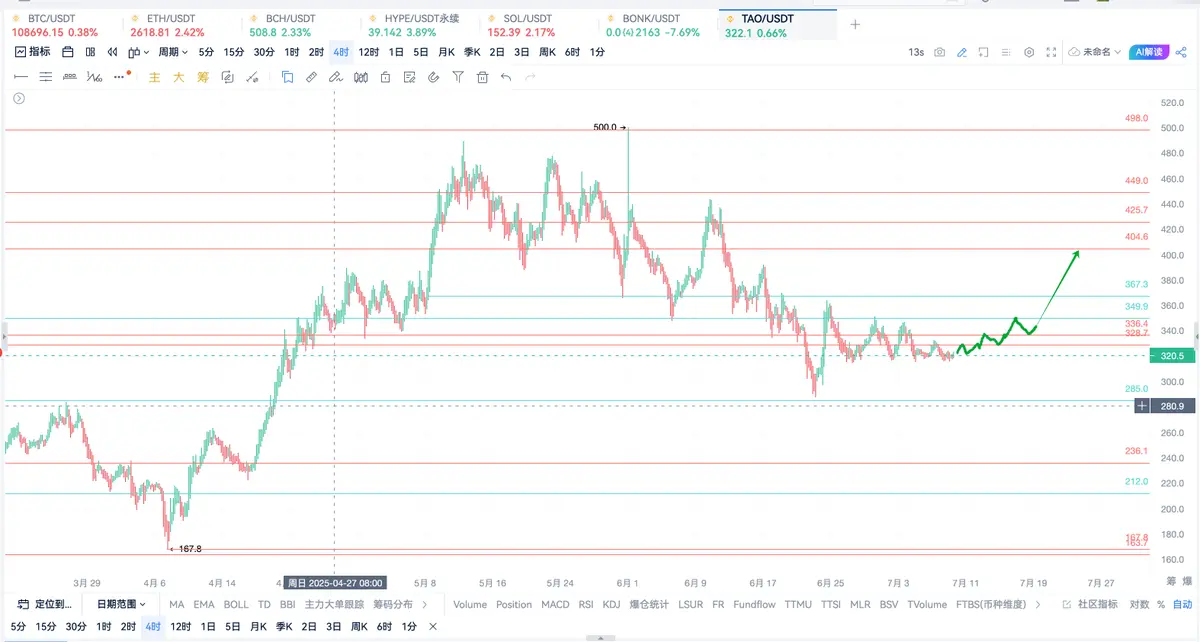Image resolution: width=1200 pixels, height=642 pixels.
Task: Enable the Volume sub-indicator
Action: (470, 604)
